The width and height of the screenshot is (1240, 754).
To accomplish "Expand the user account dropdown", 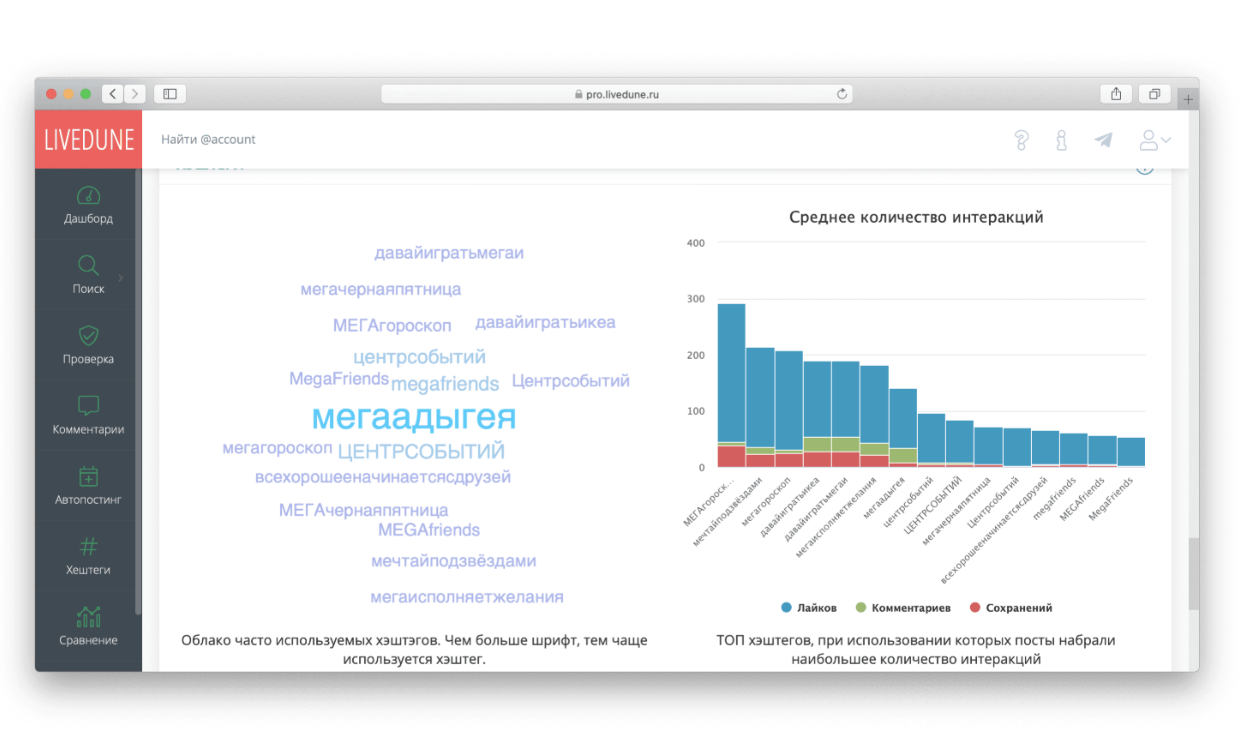I will [x=1155, y=140].
